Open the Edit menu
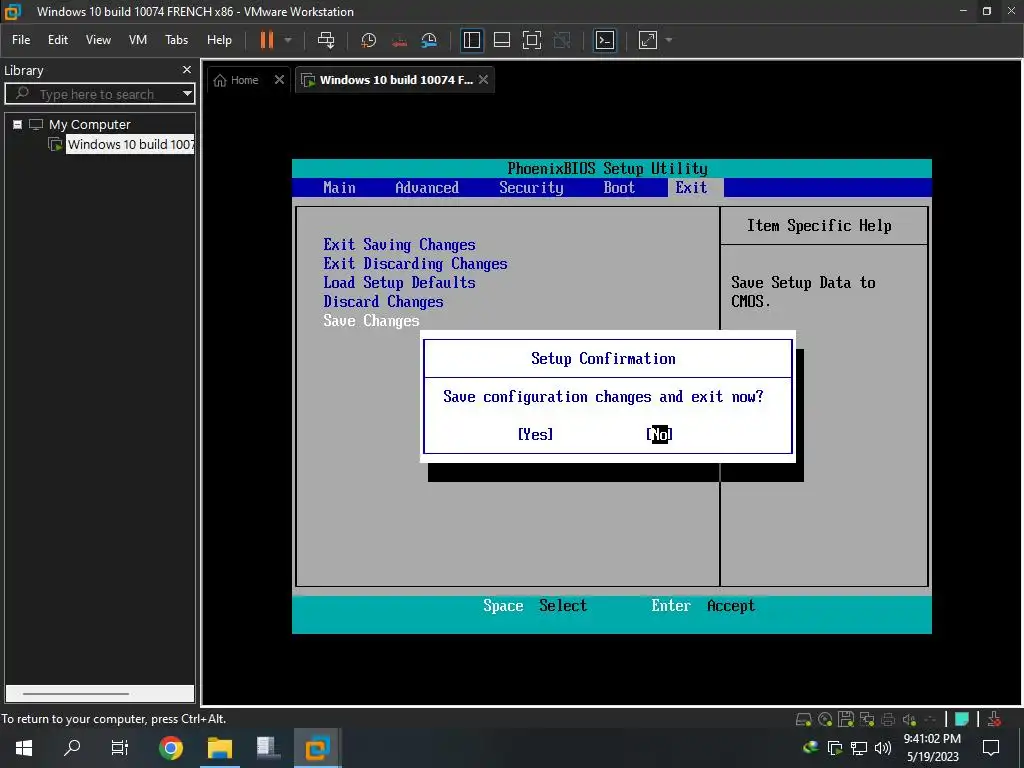 pos(57,40)
